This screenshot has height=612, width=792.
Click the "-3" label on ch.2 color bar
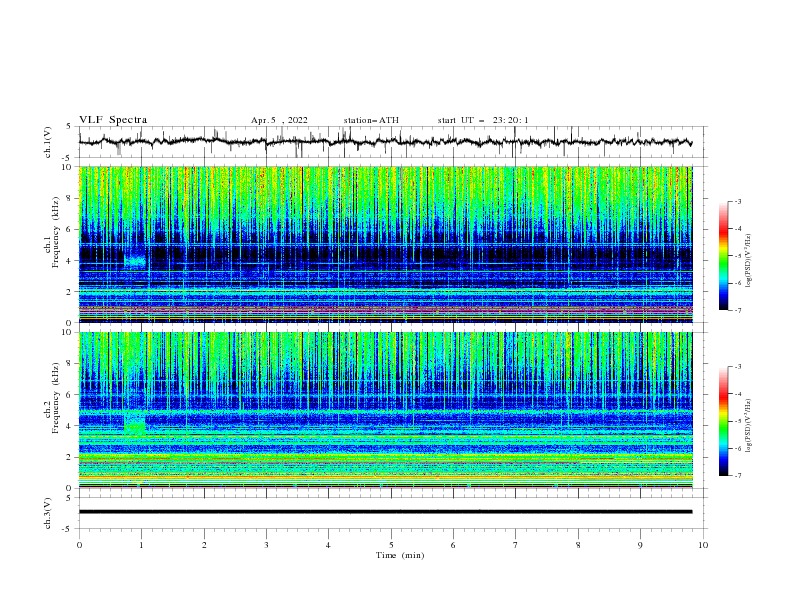point(737,367)
